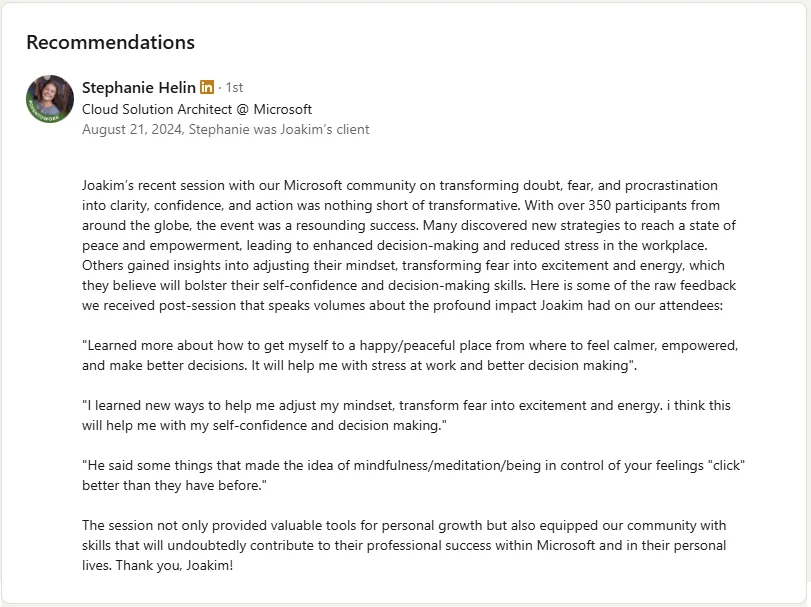This screenshot has height=607, width=811.
Task: Click the August 21, 2024 date line
Action: [226, 129]
